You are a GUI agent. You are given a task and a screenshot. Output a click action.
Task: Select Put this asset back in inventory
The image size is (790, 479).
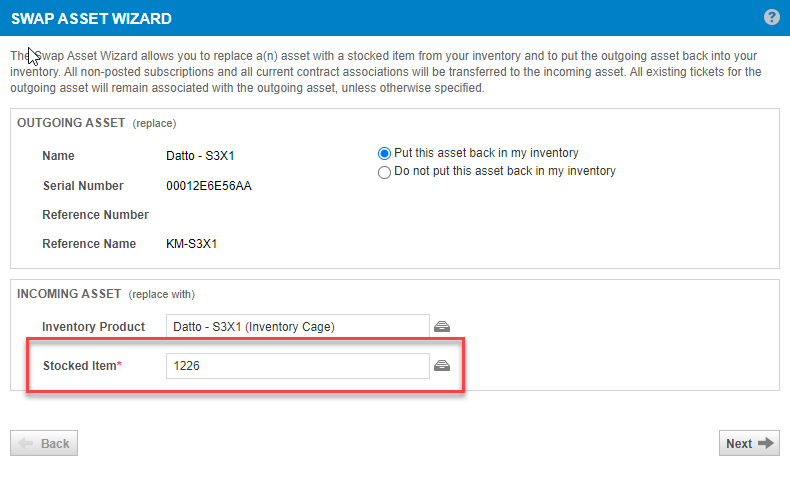384,153
